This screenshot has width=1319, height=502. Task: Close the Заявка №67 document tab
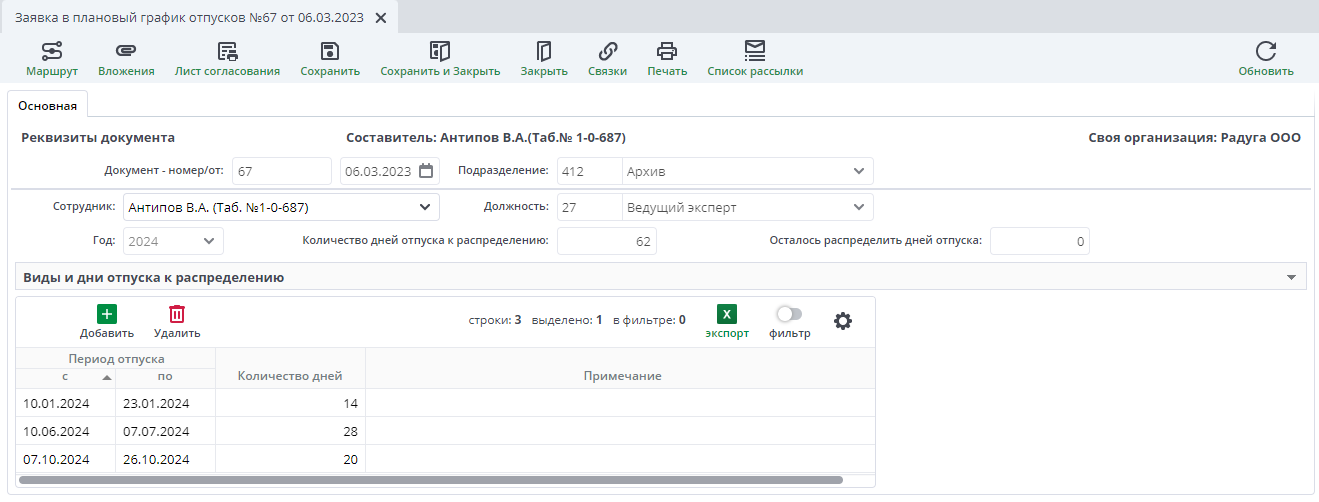[380, 18]
